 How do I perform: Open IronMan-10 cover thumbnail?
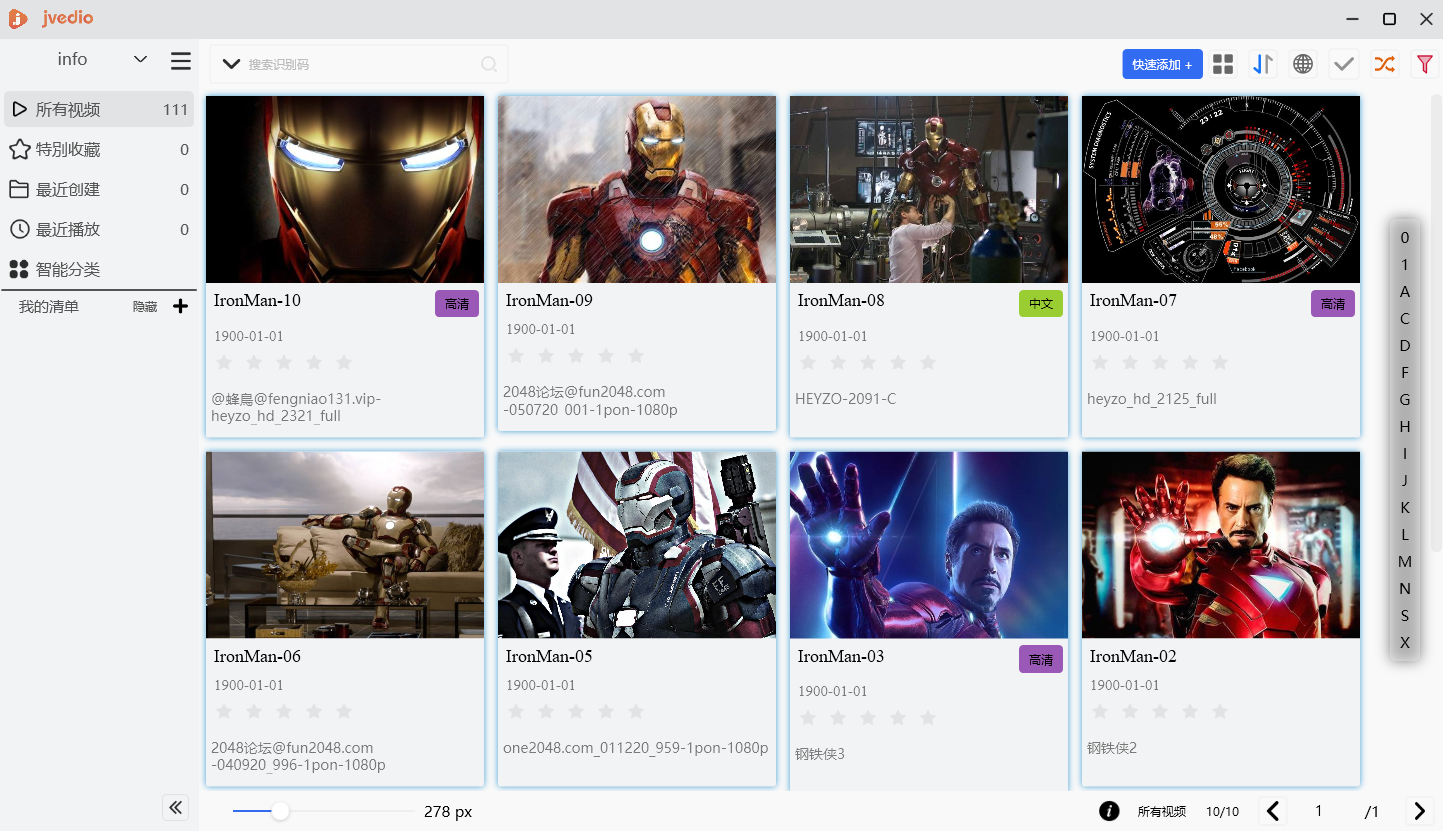click(345, 189)
